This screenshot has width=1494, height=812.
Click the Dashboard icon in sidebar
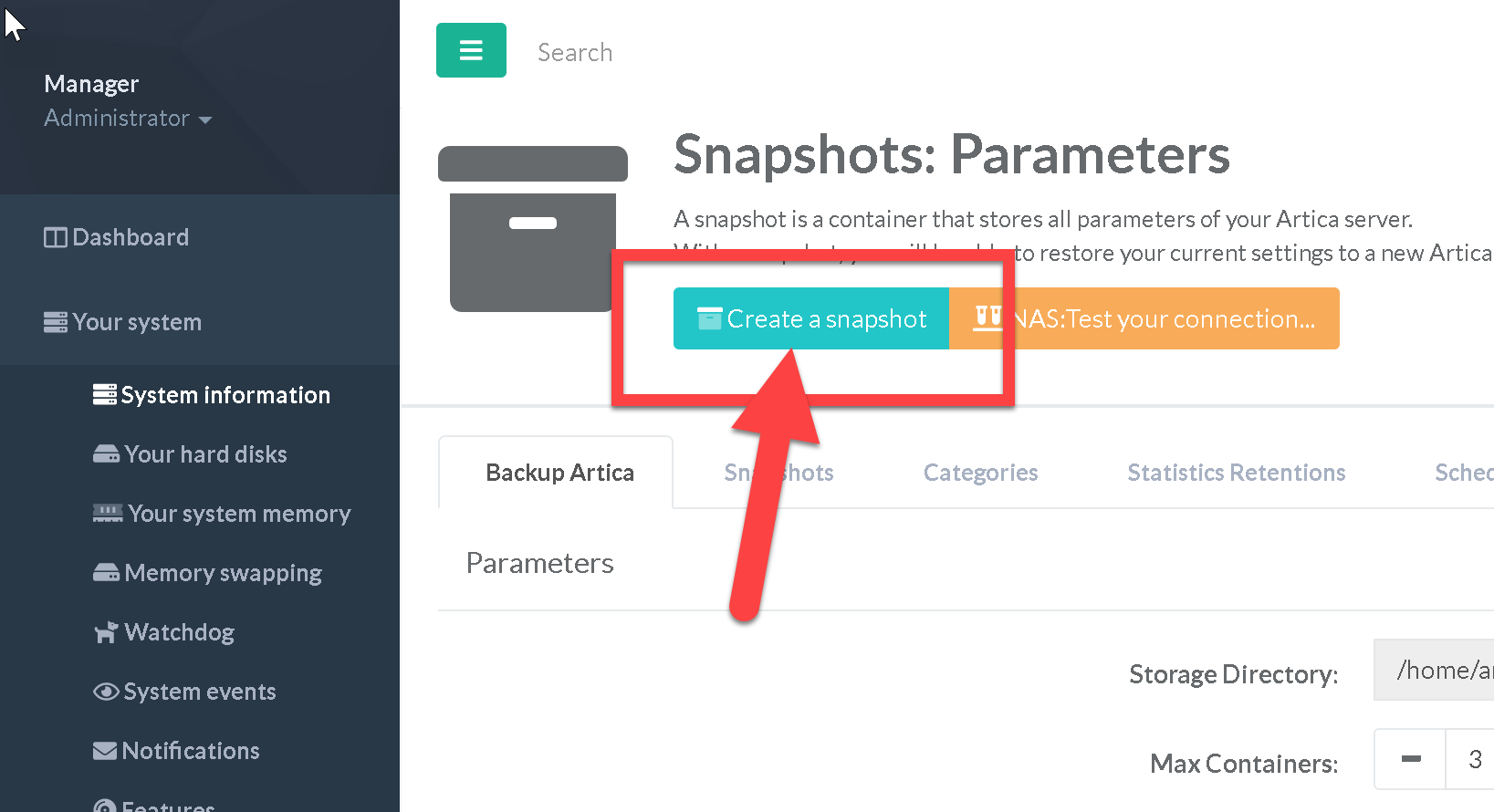coord(55,238)
